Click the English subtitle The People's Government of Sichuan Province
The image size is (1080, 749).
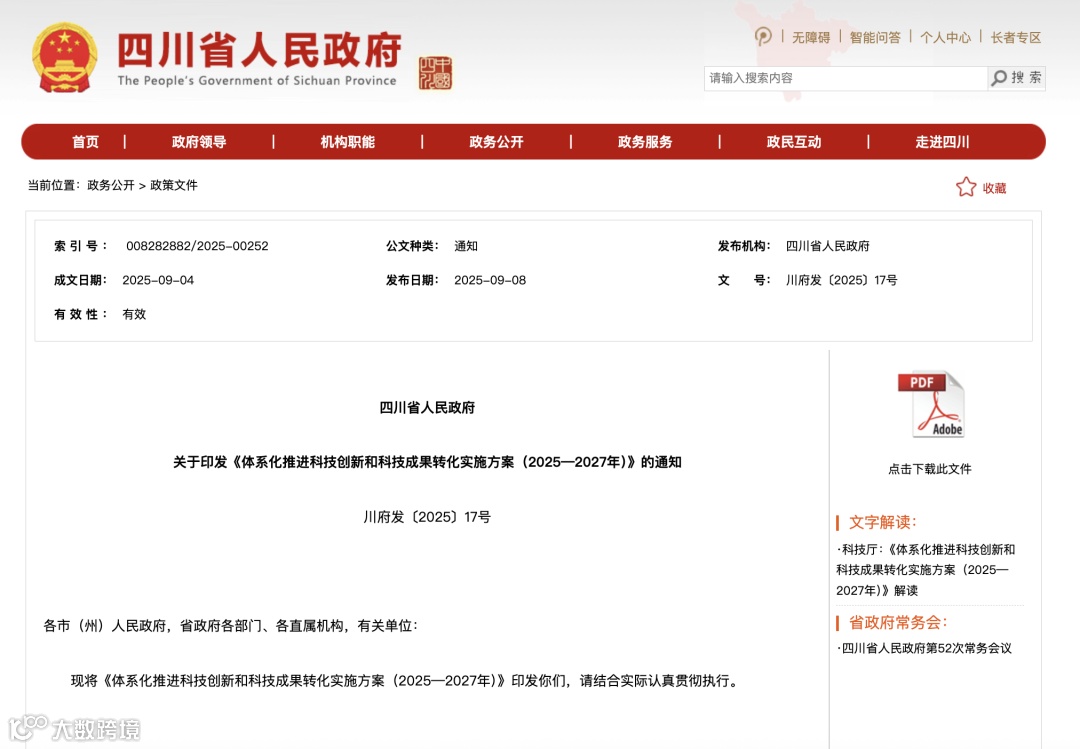pyautogui.click(x=257, y=81)
